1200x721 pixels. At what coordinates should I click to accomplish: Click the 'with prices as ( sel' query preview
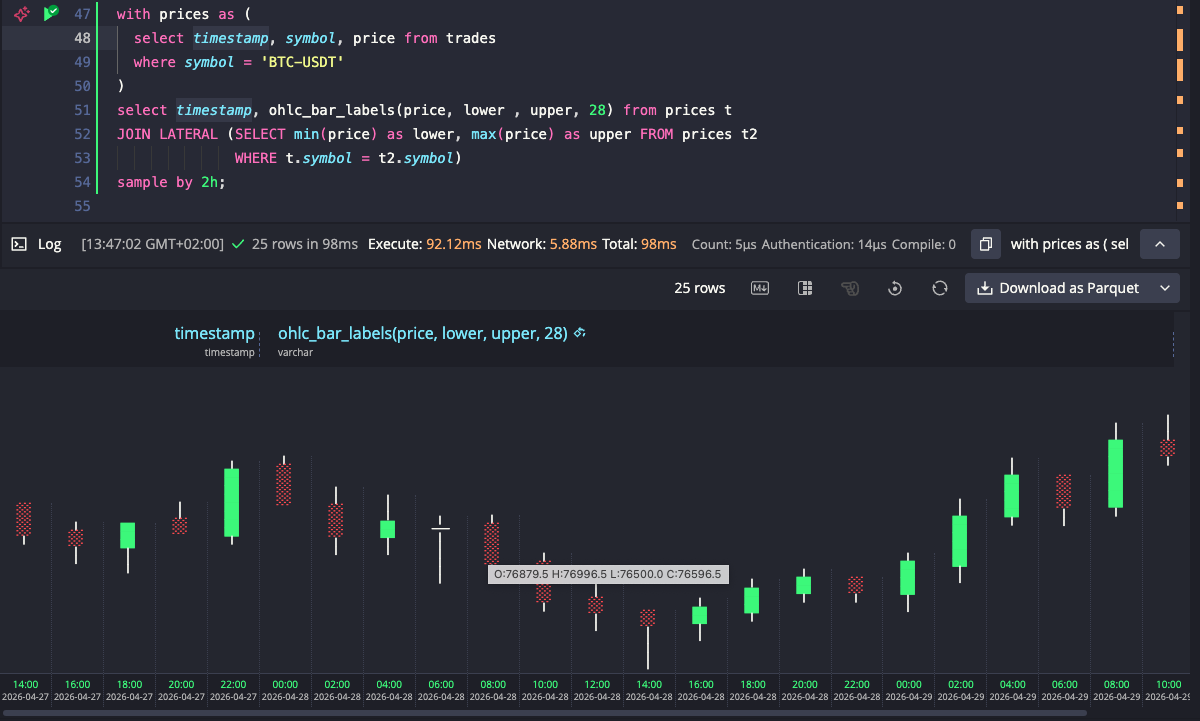1069,244
